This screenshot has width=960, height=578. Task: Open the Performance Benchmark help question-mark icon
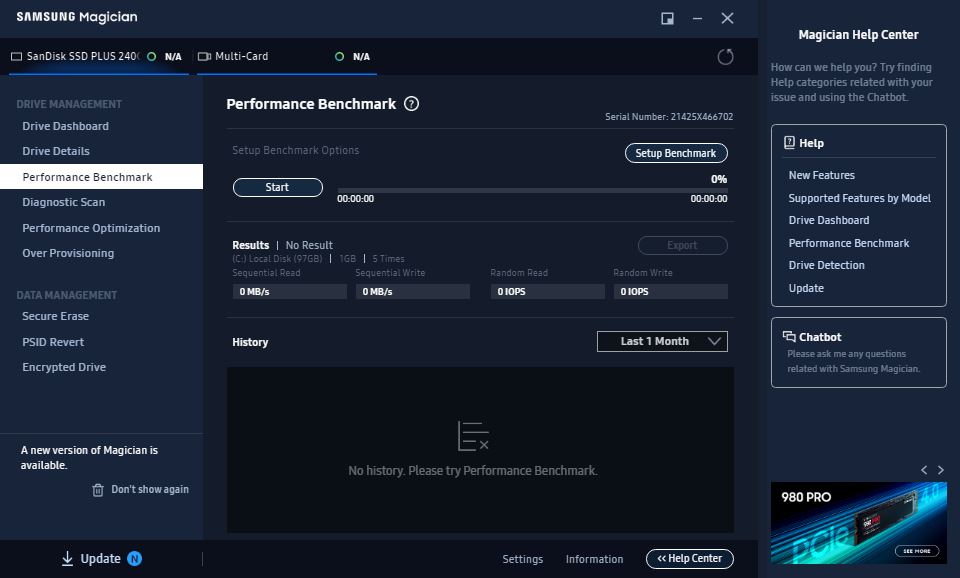click(411, 104)
